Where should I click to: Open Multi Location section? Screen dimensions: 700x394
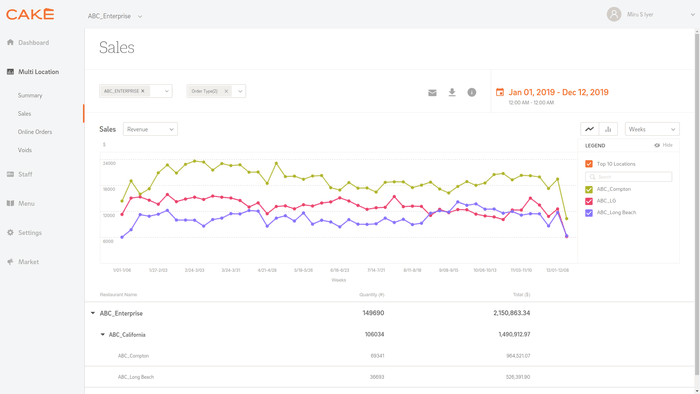[38, 71]
